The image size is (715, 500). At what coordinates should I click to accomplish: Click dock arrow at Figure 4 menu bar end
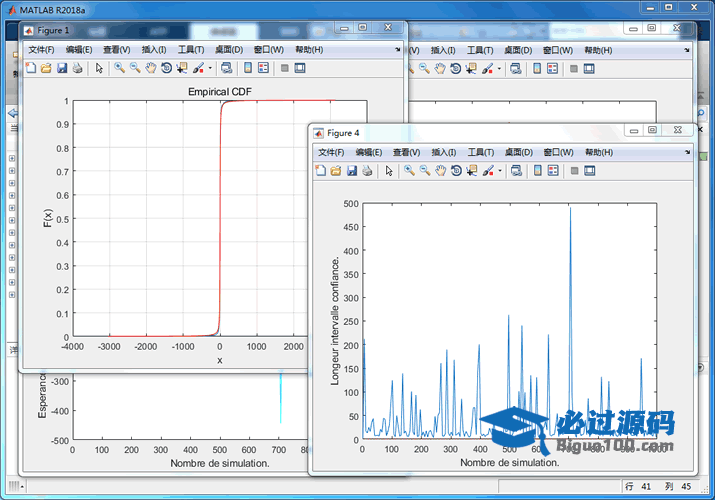click(x=687, y=152)
